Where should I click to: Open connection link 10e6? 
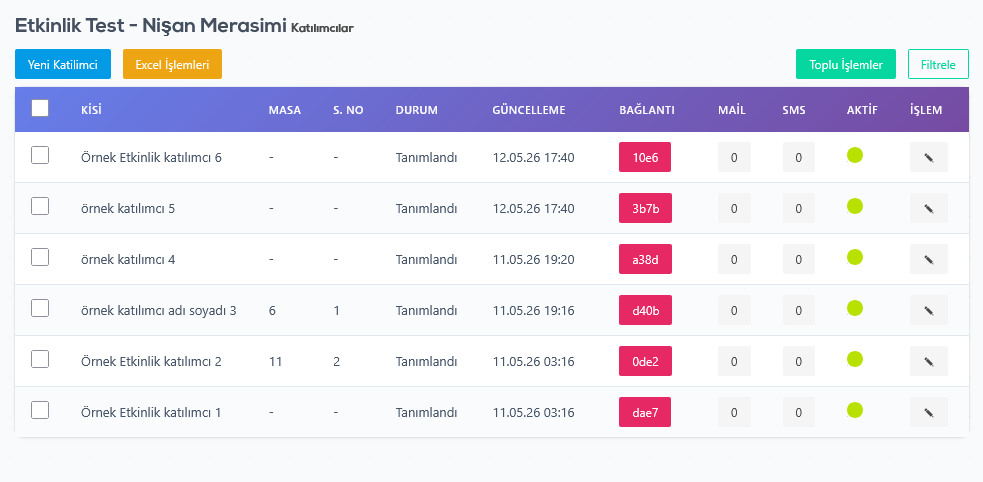pyautogui.click(x=645, y=157)
